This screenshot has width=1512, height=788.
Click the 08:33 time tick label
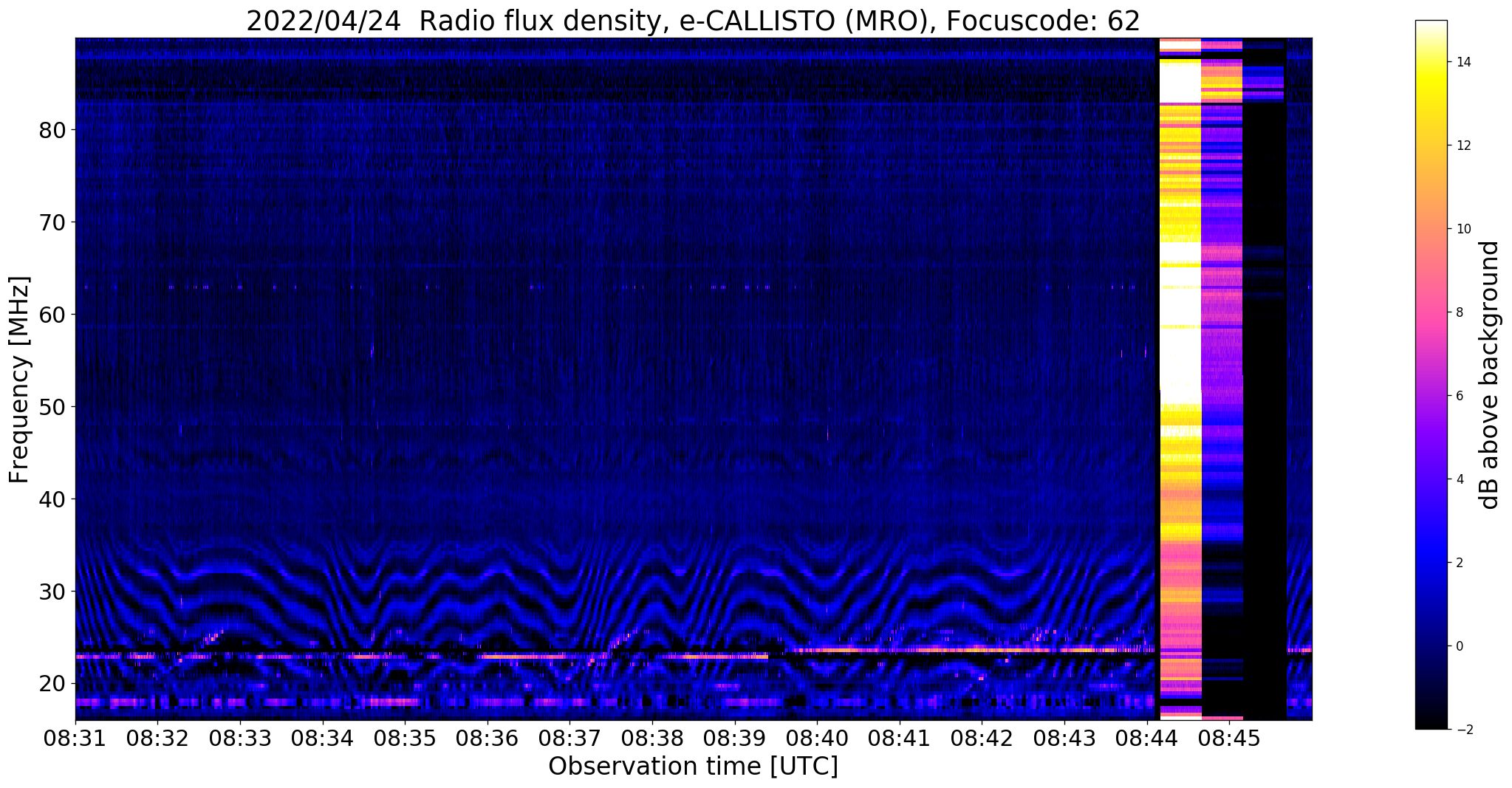click(240, 738)
